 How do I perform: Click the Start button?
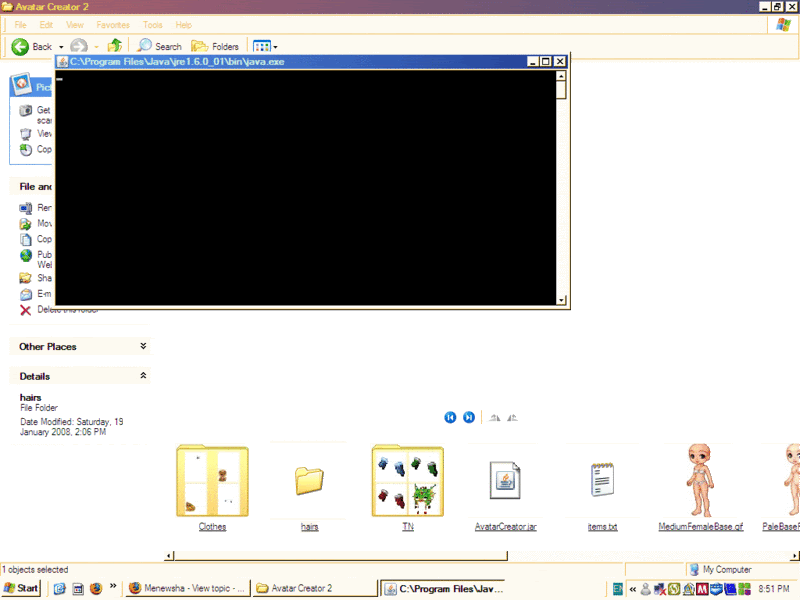pos(20,588)
